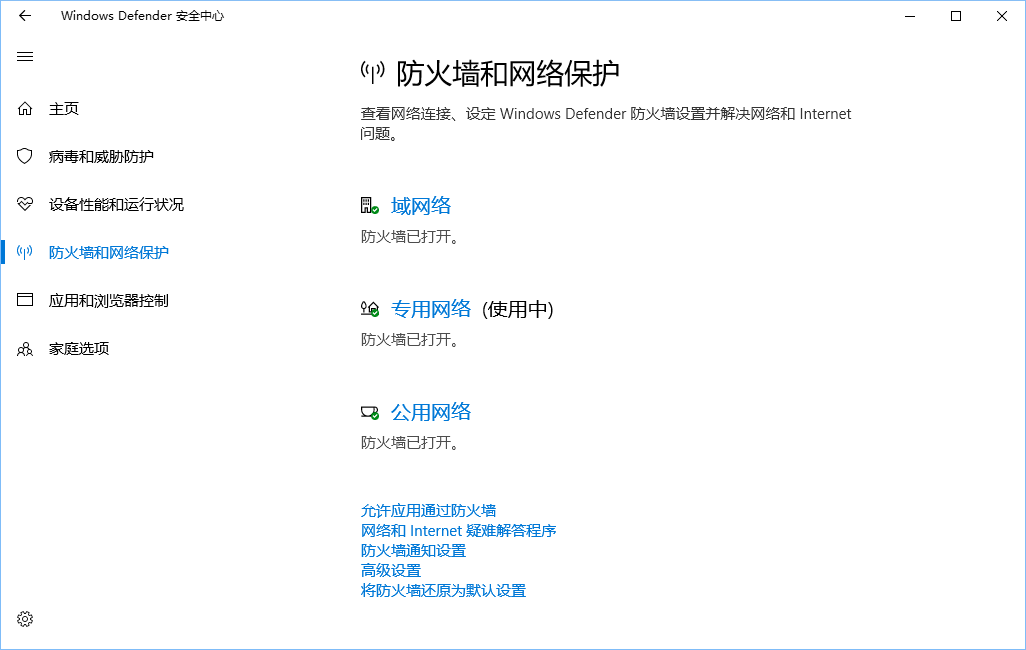Click 防火墙已打开 text under 专用网络
Screen dimensions: 1026x650
coord(410,339)
